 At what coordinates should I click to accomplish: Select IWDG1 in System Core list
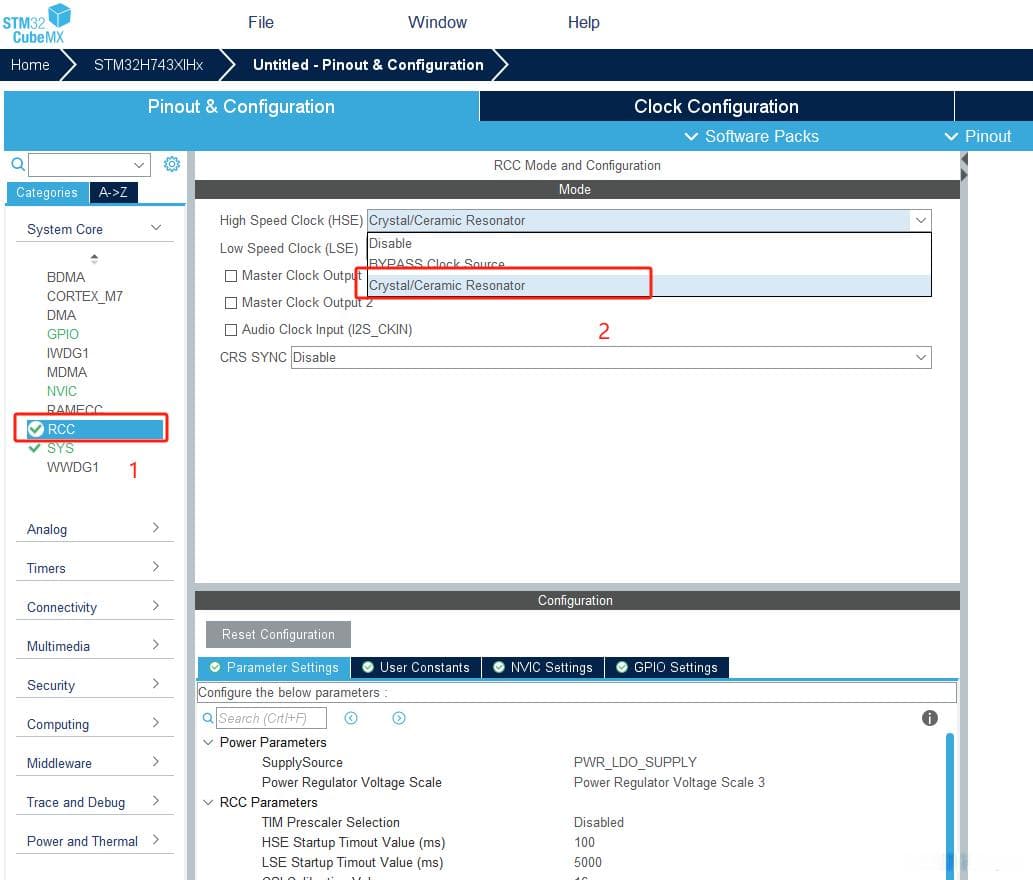click(67, 353)
